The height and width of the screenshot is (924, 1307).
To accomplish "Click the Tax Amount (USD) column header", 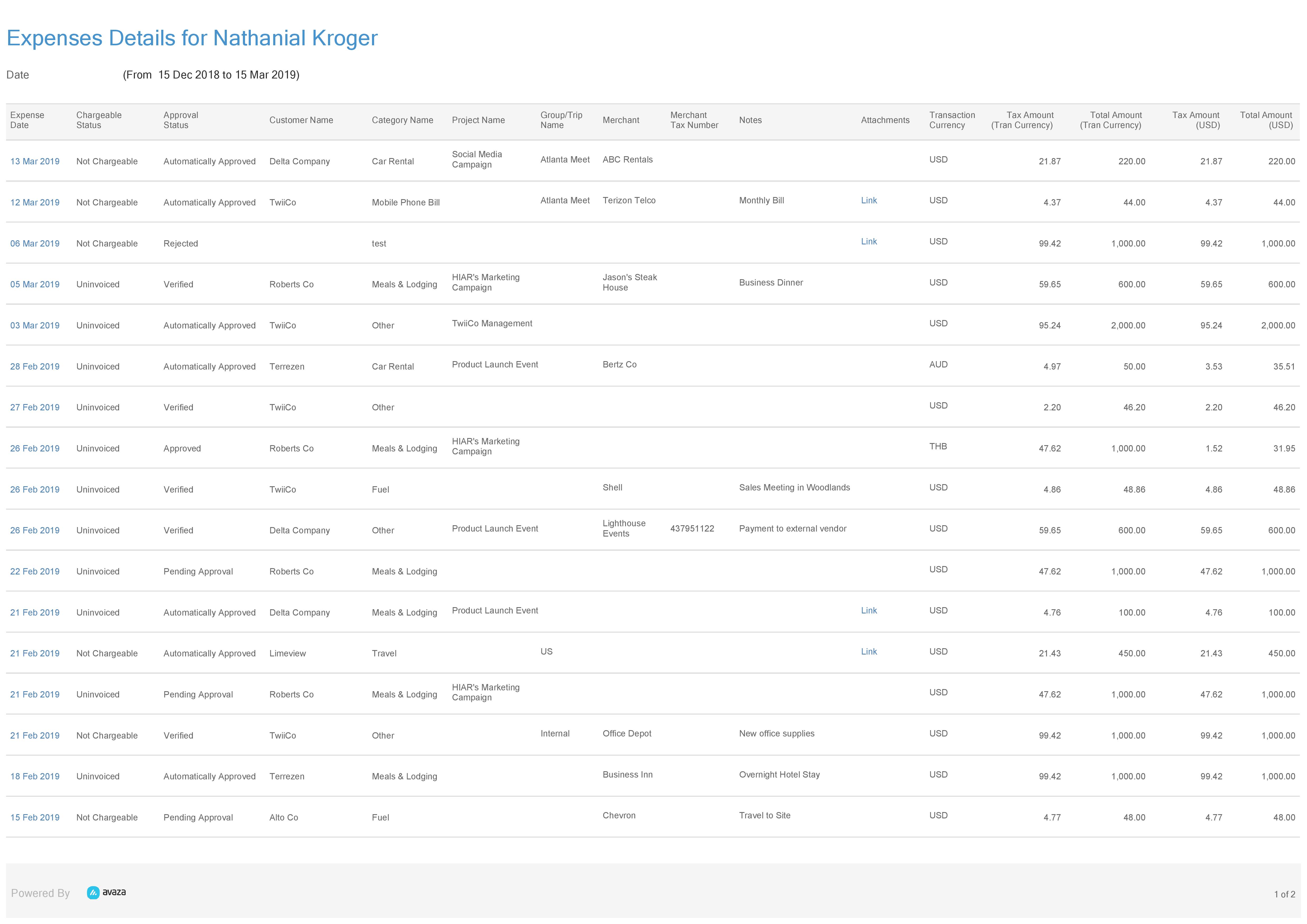I will (x=1196, y=120).
